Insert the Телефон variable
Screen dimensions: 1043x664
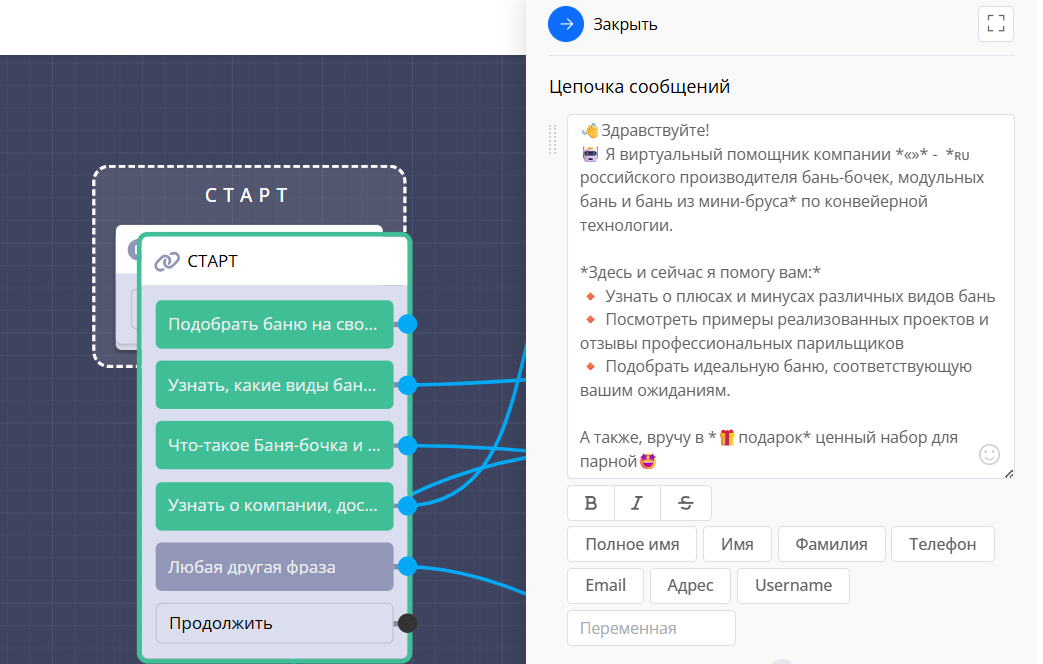pyautogui.click(x=942, y=545)
